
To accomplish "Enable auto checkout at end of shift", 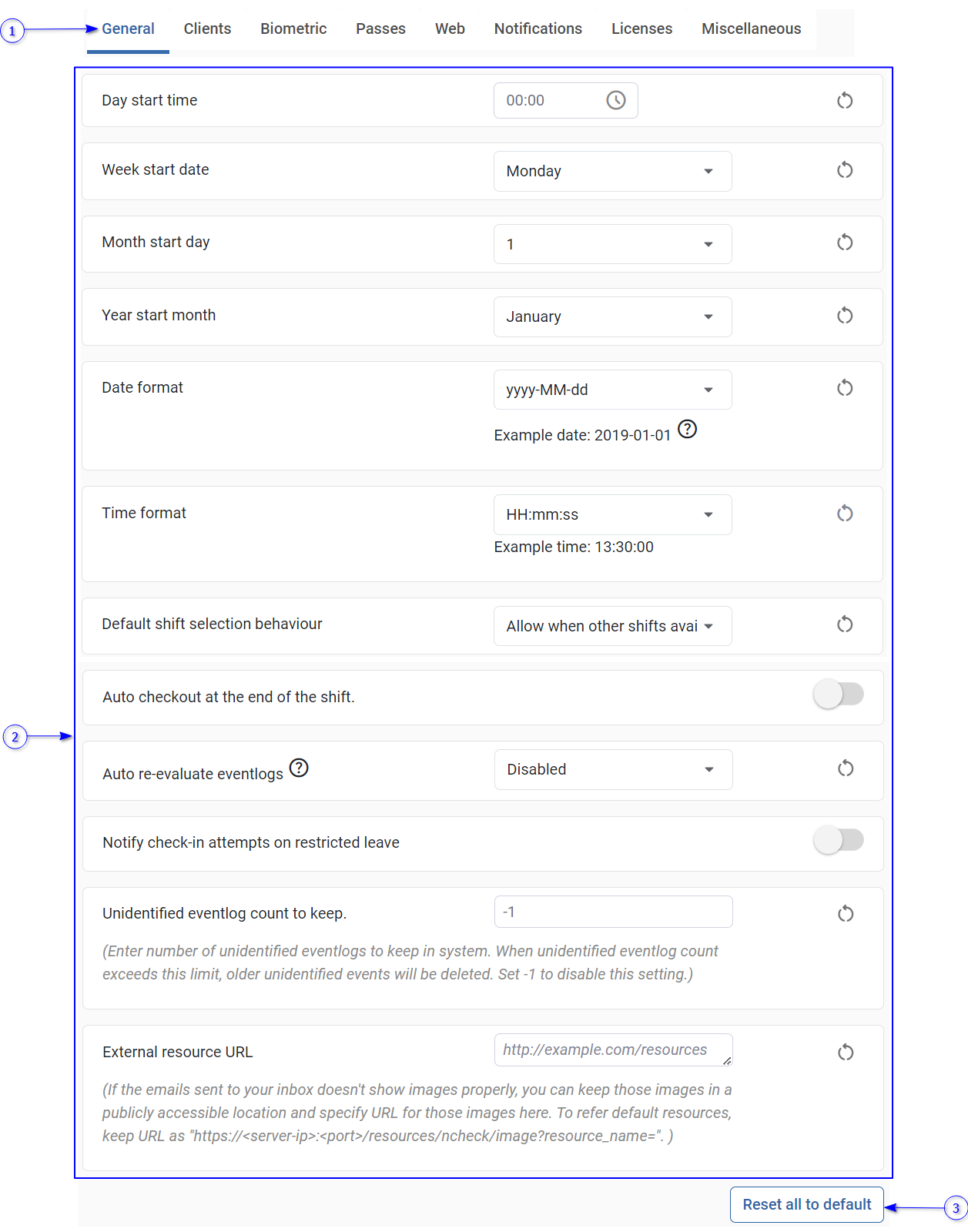I will point(838,695).
